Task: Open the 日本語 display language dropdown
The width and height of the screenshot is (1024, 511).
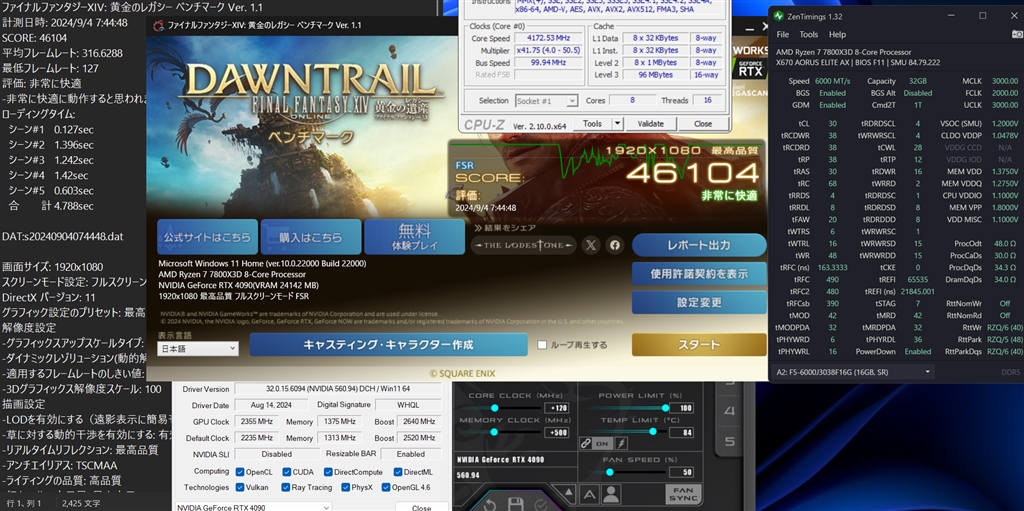Action: [197, 349]
